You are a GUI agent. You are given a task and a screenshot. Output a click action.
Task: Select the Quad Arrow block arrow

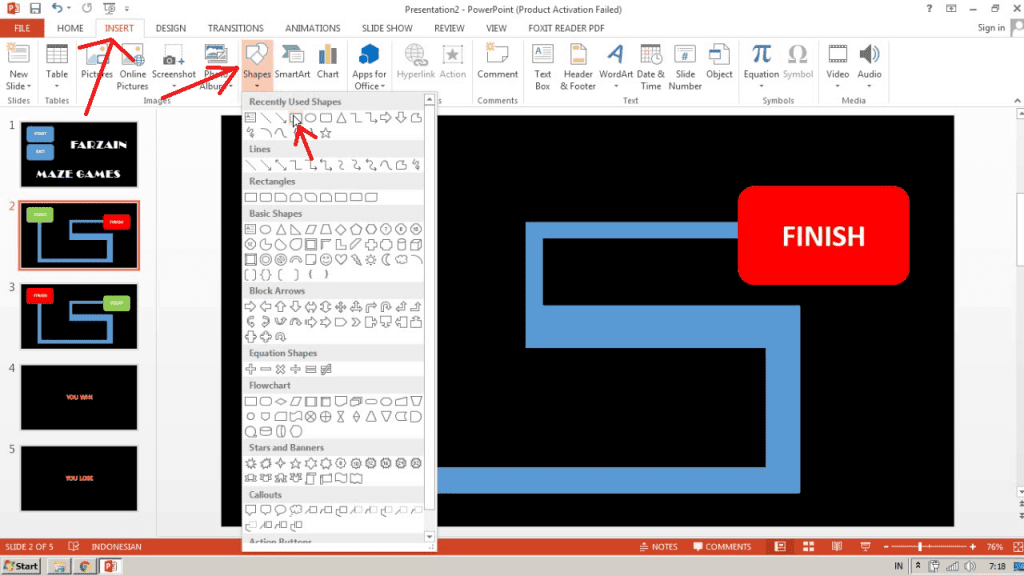[341, 306]
